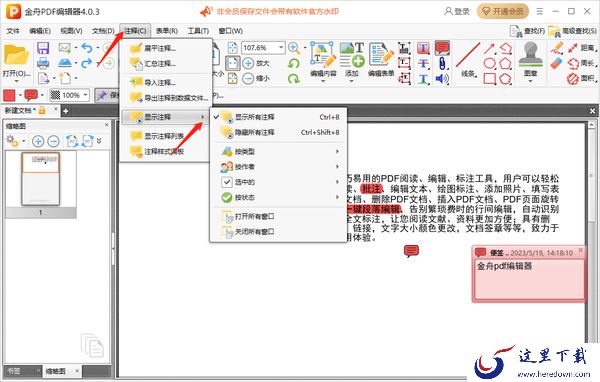Choose 关闭所有窗口 menu item
This screenshot has height=382, width=600.
pyautogui.click(x=278, y=232)
